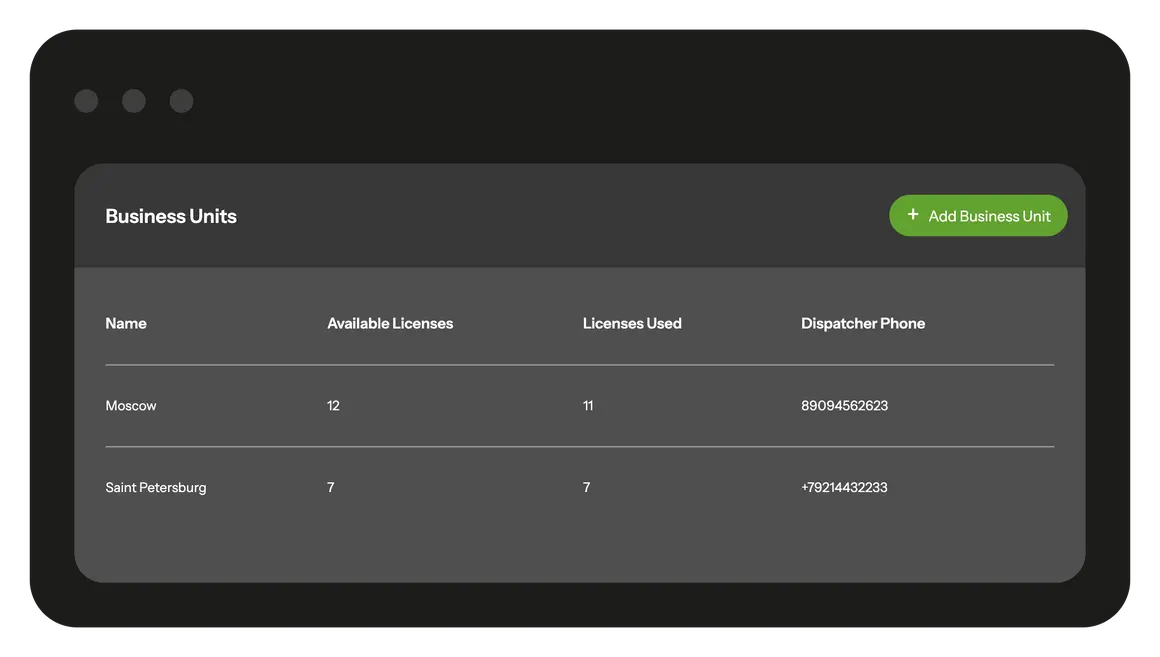This screenshot has width=1160, height=657.
Task: Click the Dispatcher Phone column header
Action: click(863, 323)
